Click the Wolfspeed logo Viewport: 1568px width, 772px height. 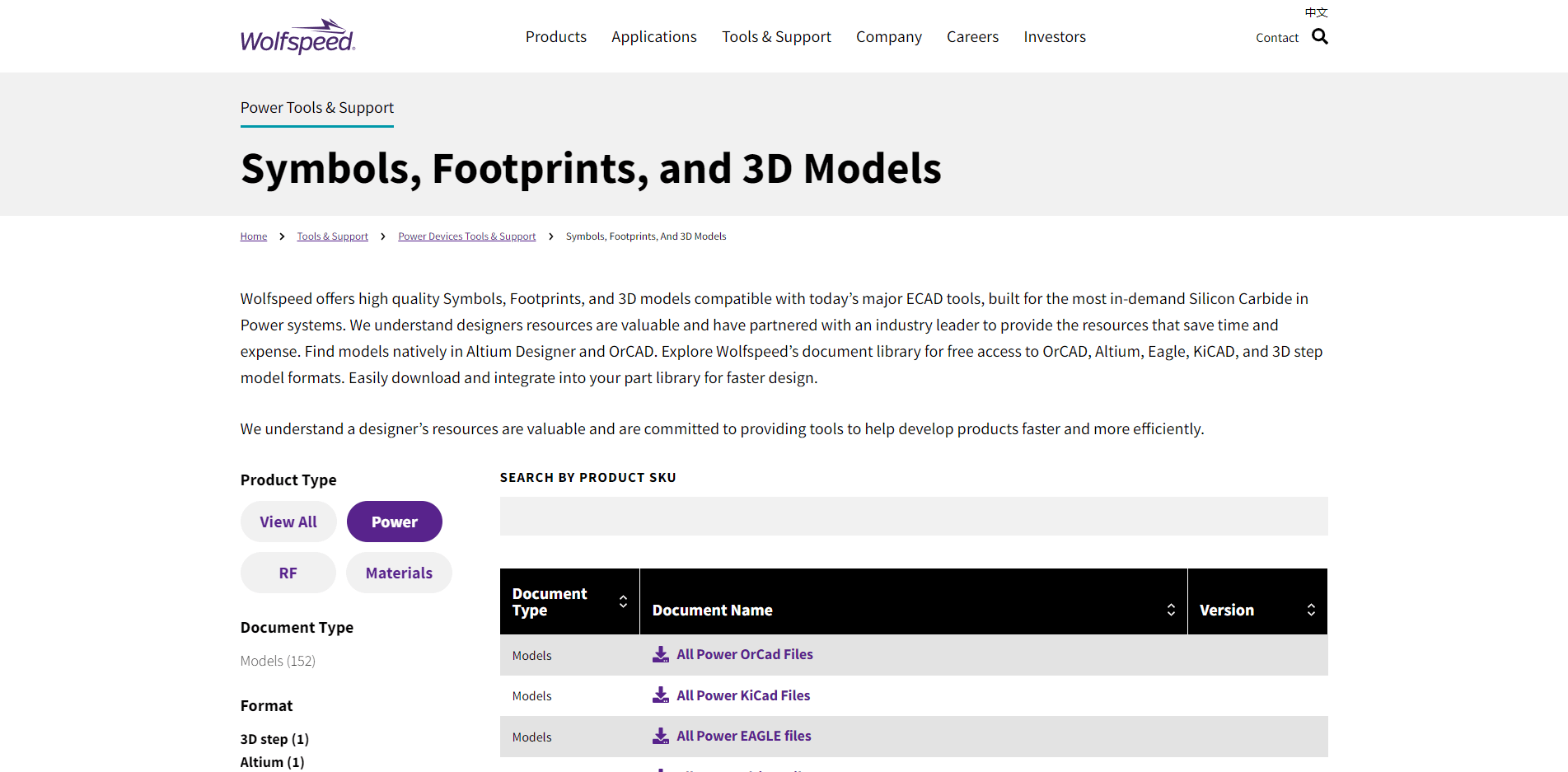click(x=297, y=35)
